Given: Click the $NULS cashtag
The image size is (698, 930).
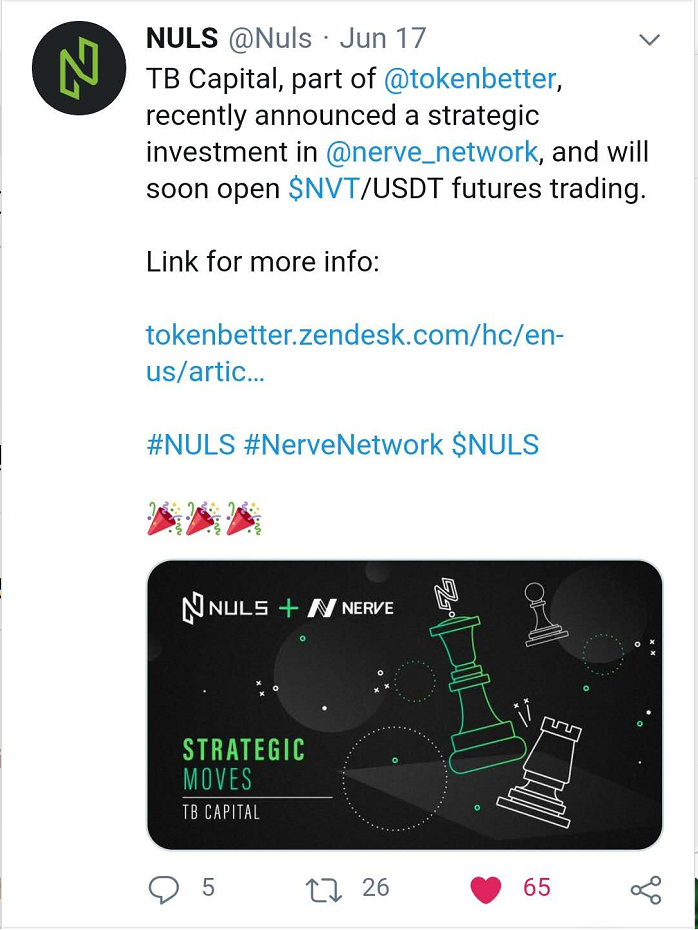Looking at the screenshot, I should (x=495, y=444).
